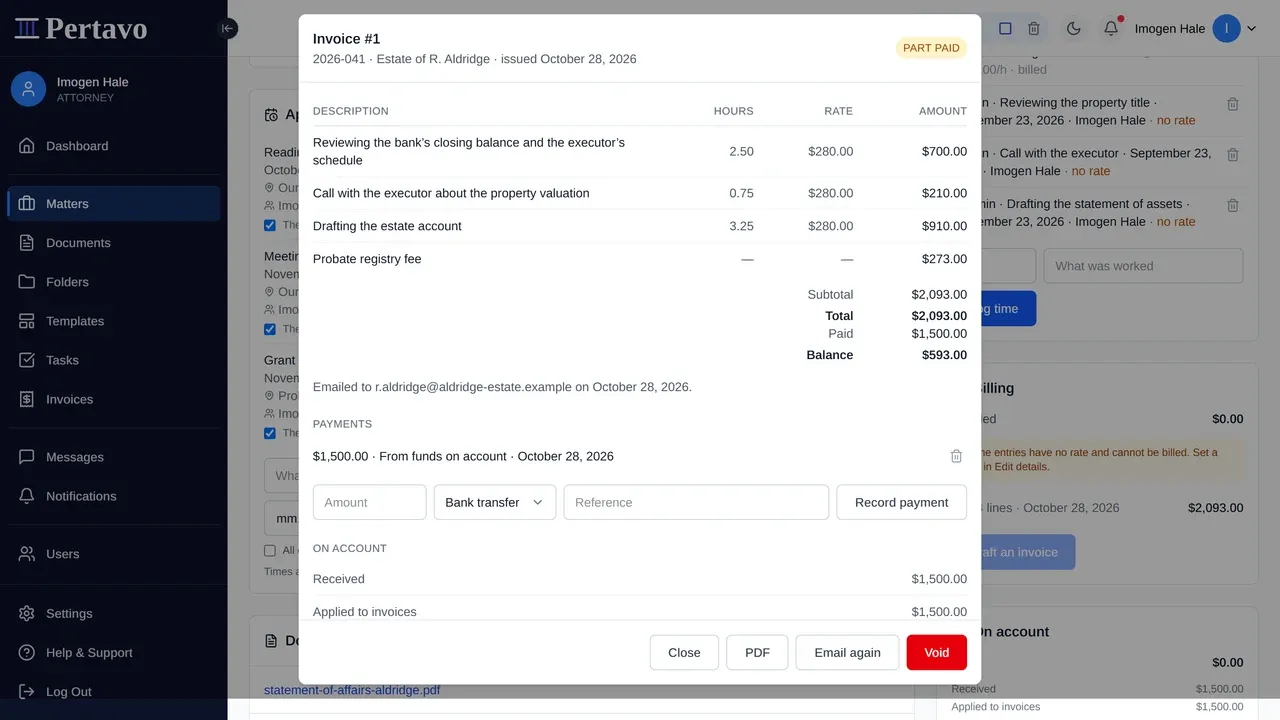
Task: Click the trash icon in the top bar
Action: click(x=1034, y=29)
